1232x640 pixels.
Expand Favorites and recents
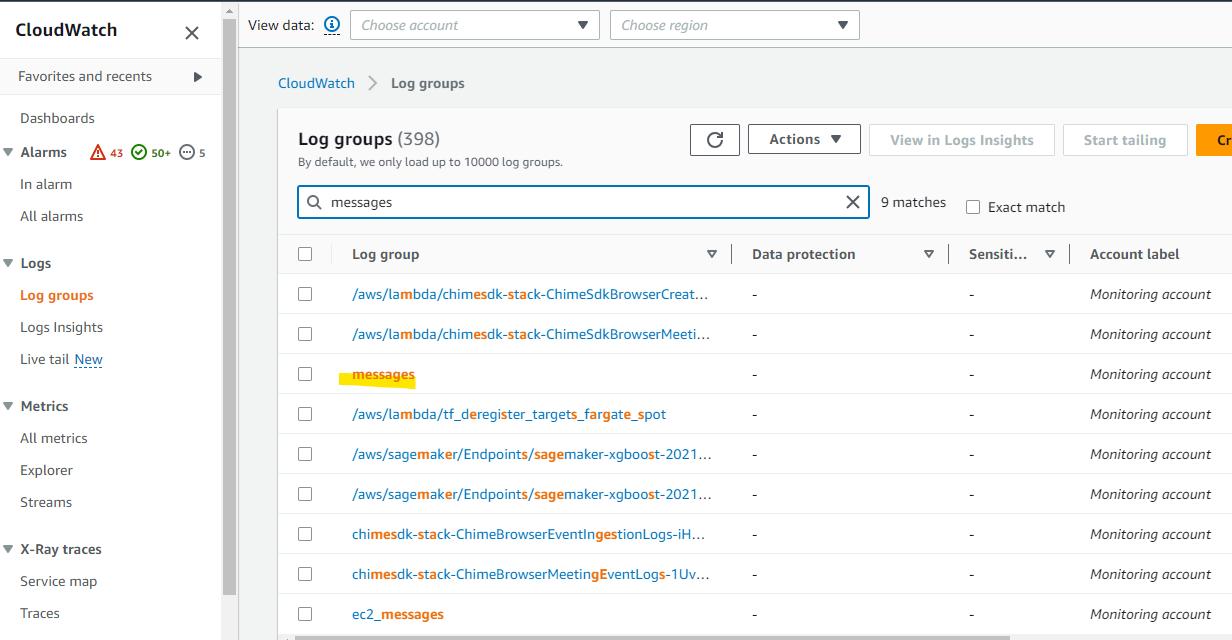[x=110, y=76]
